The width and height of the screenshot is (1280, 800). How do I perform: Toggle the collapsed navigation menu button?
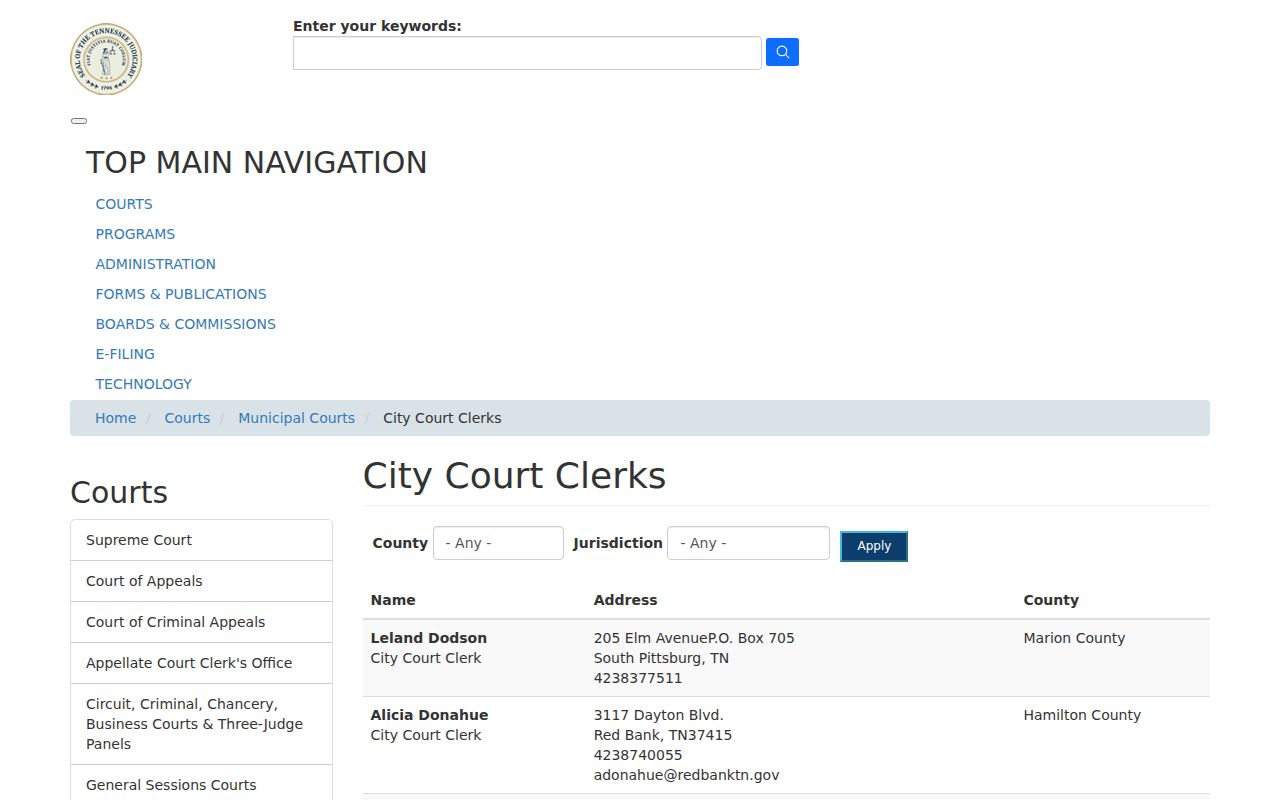79,121
